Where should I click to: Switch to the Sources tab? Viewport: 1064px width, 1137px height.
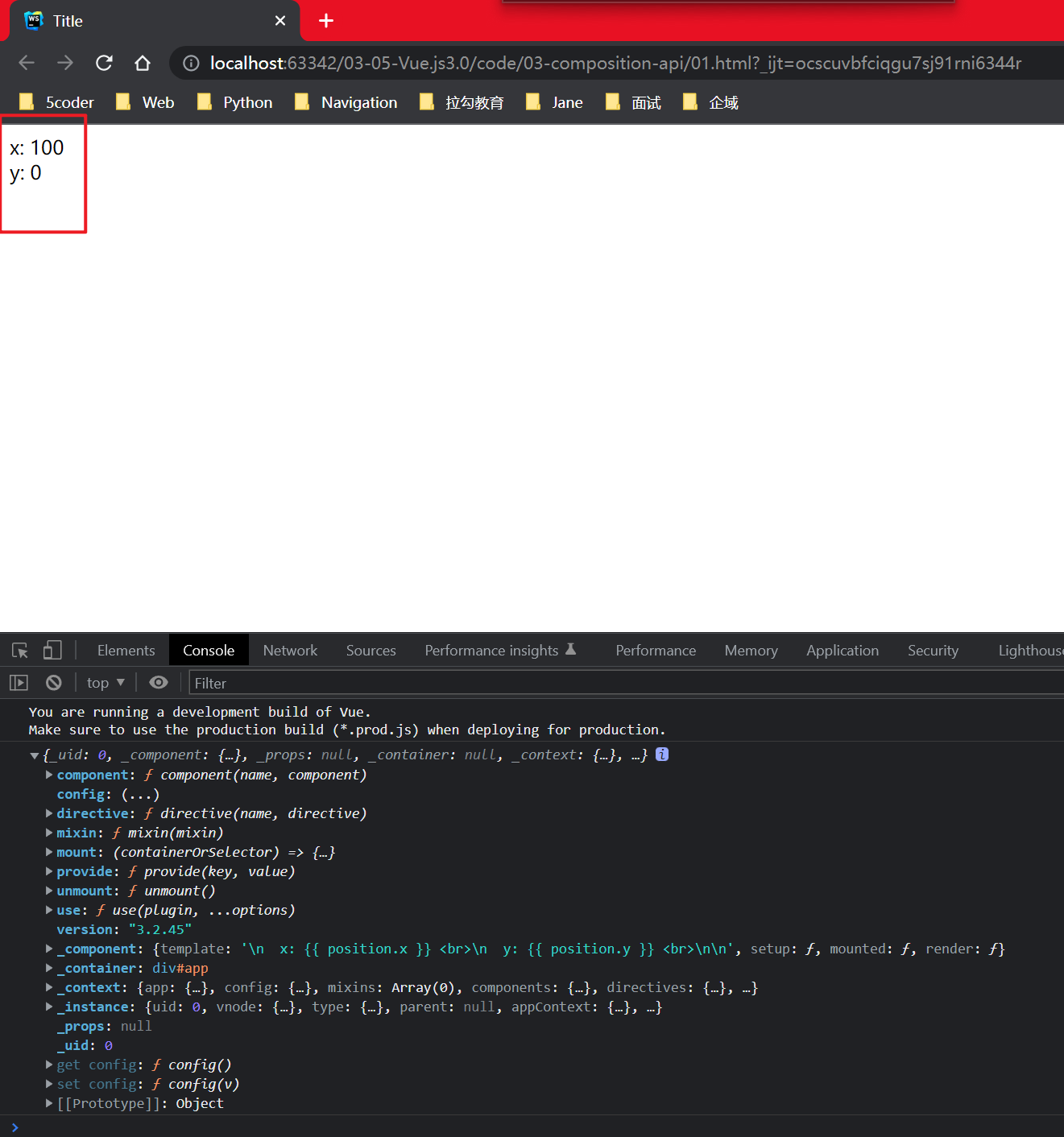371,650
